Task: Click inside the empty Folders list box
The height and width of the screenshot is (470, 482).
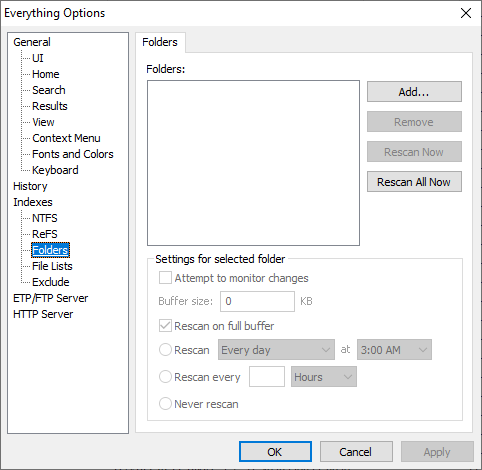Action: (253, 163)
